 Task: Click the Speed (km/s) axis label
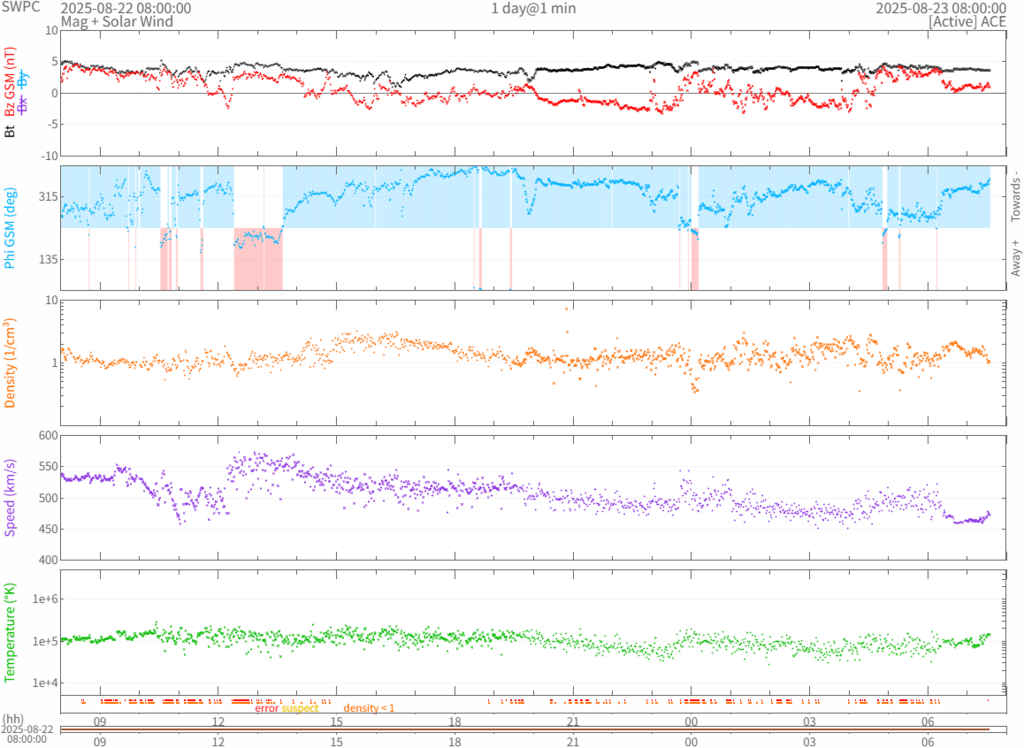click(10, 497)
